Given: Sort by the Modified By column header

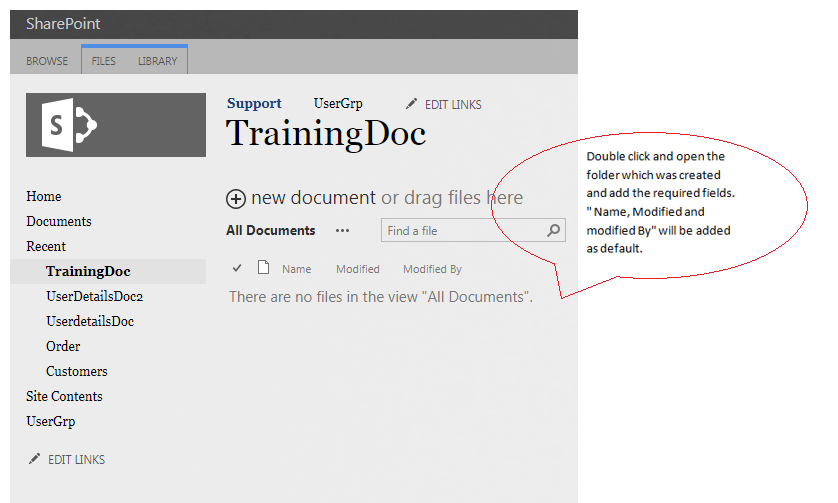Looking at the screenshot, I should [x=432, y=269].
